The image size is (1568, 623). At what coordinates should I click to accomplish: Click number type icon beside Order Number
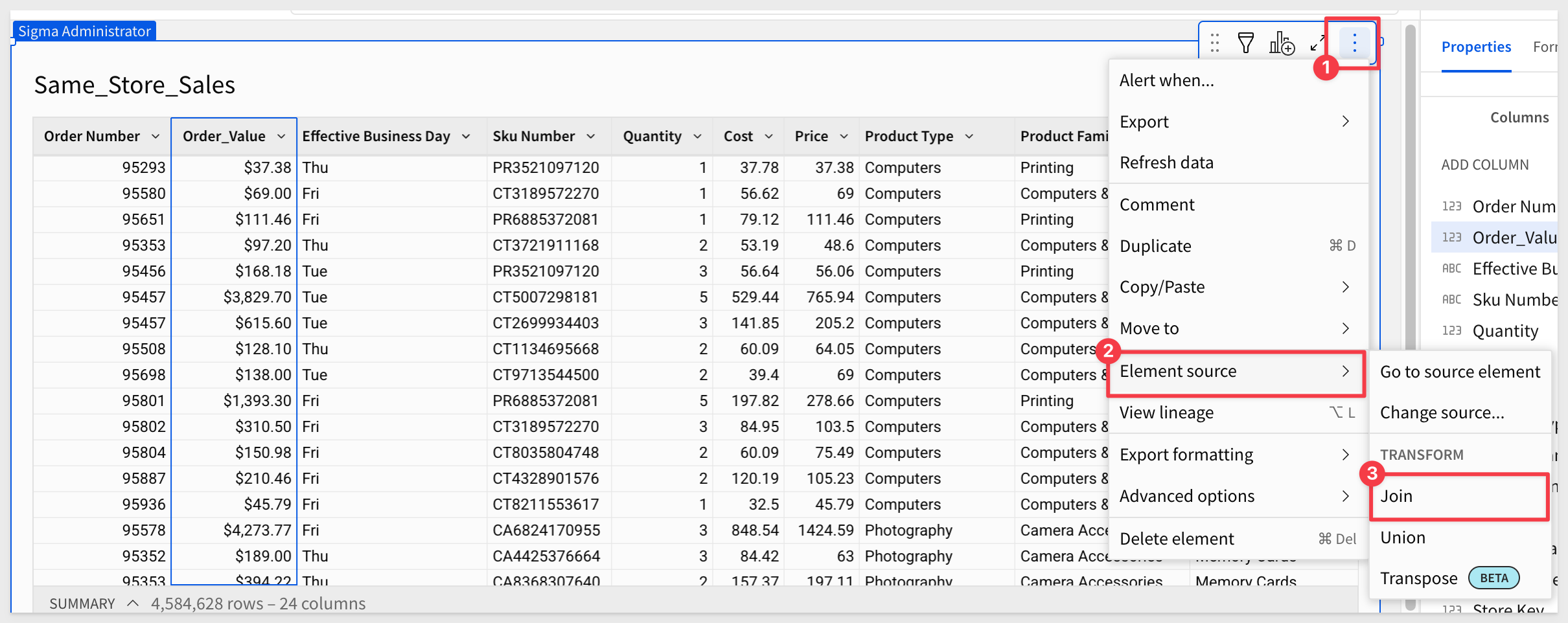tap(1451, 207)
